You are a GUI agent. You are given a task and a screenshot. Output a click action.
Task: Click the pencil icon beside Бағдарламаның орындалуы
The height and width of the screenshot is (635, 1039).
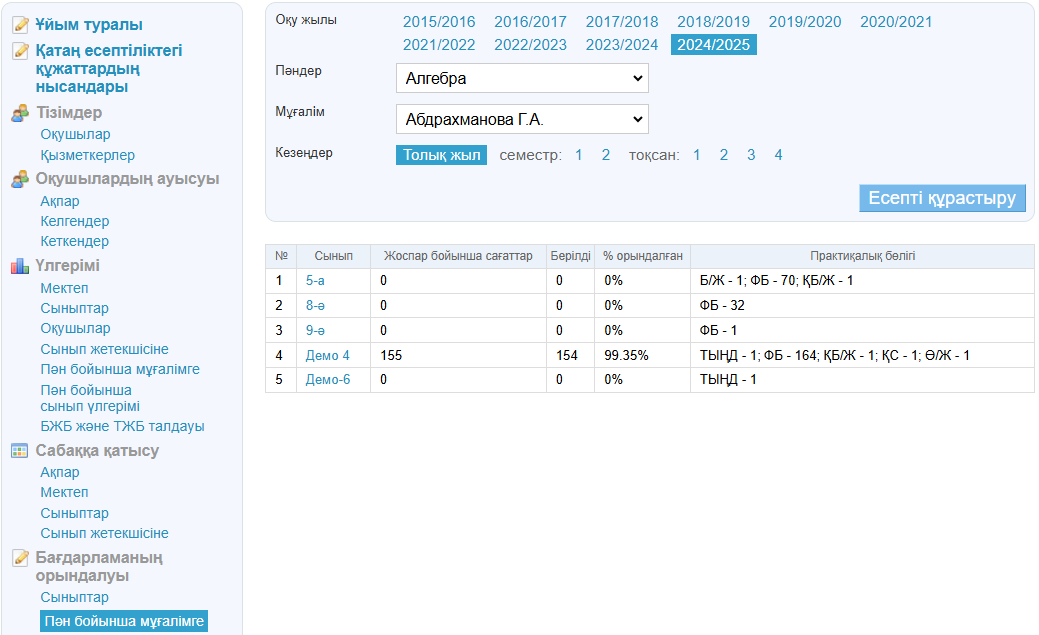(x=20, y=558)
